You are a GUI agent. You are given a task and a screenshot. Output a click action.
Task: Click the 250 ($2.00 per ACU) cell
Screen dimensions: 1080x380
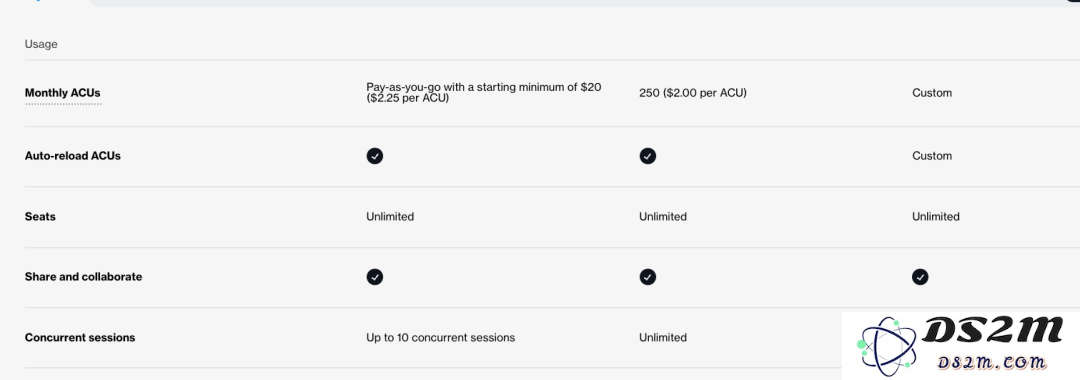[693, 93]
